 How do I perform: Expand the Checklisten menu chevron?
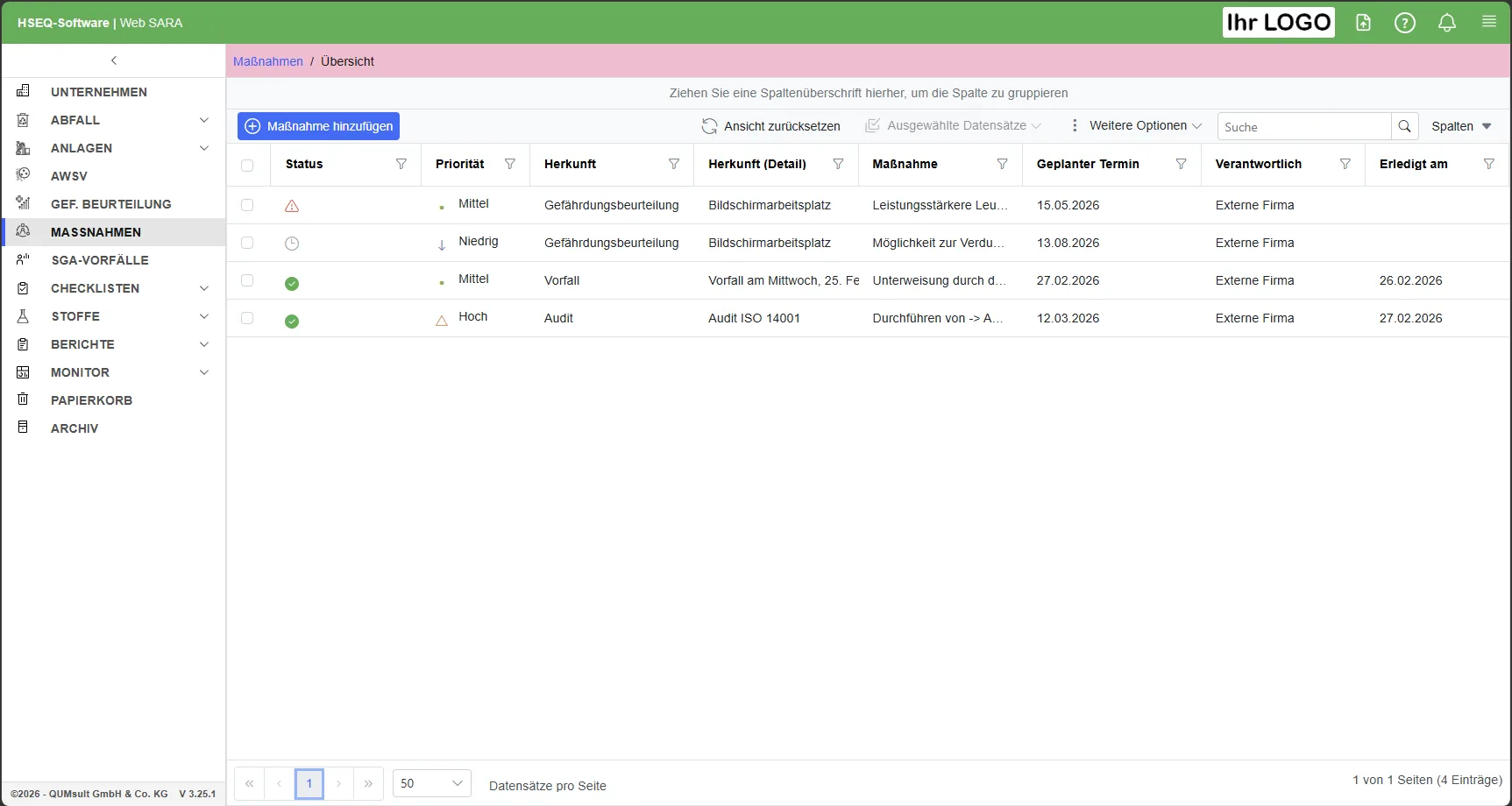pyautogui.click(x=204, y=288)
